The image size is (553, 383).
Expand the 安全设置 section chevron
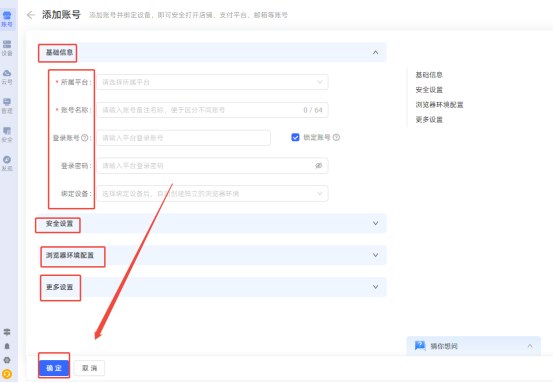coord(376,223)
